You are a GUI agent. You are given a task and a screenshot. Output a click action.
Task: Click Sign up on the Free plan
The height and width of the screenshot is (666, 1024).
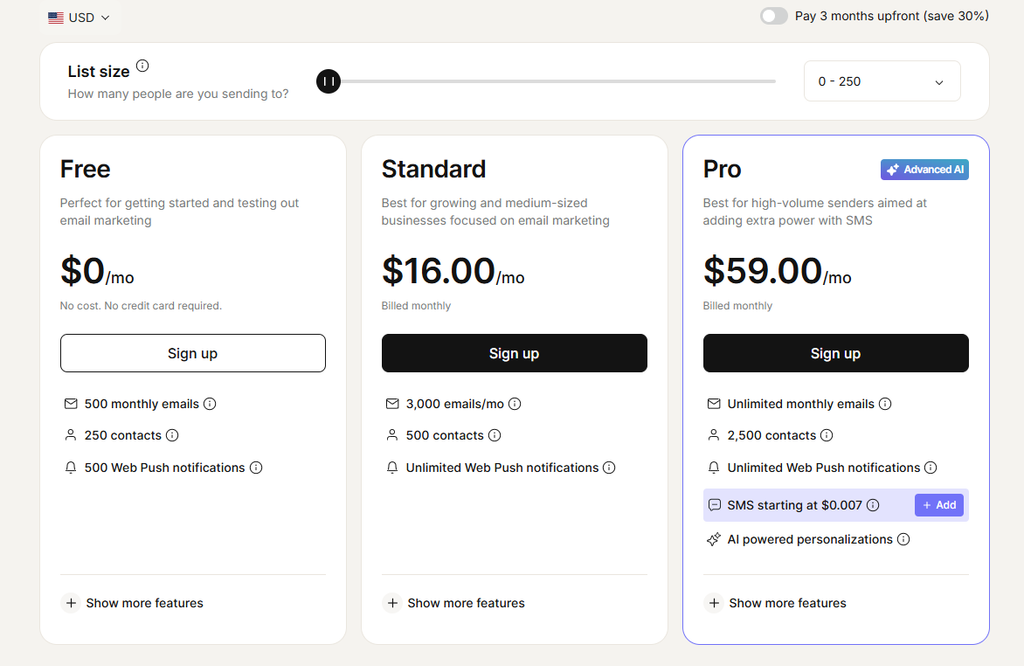coord(193,353)
